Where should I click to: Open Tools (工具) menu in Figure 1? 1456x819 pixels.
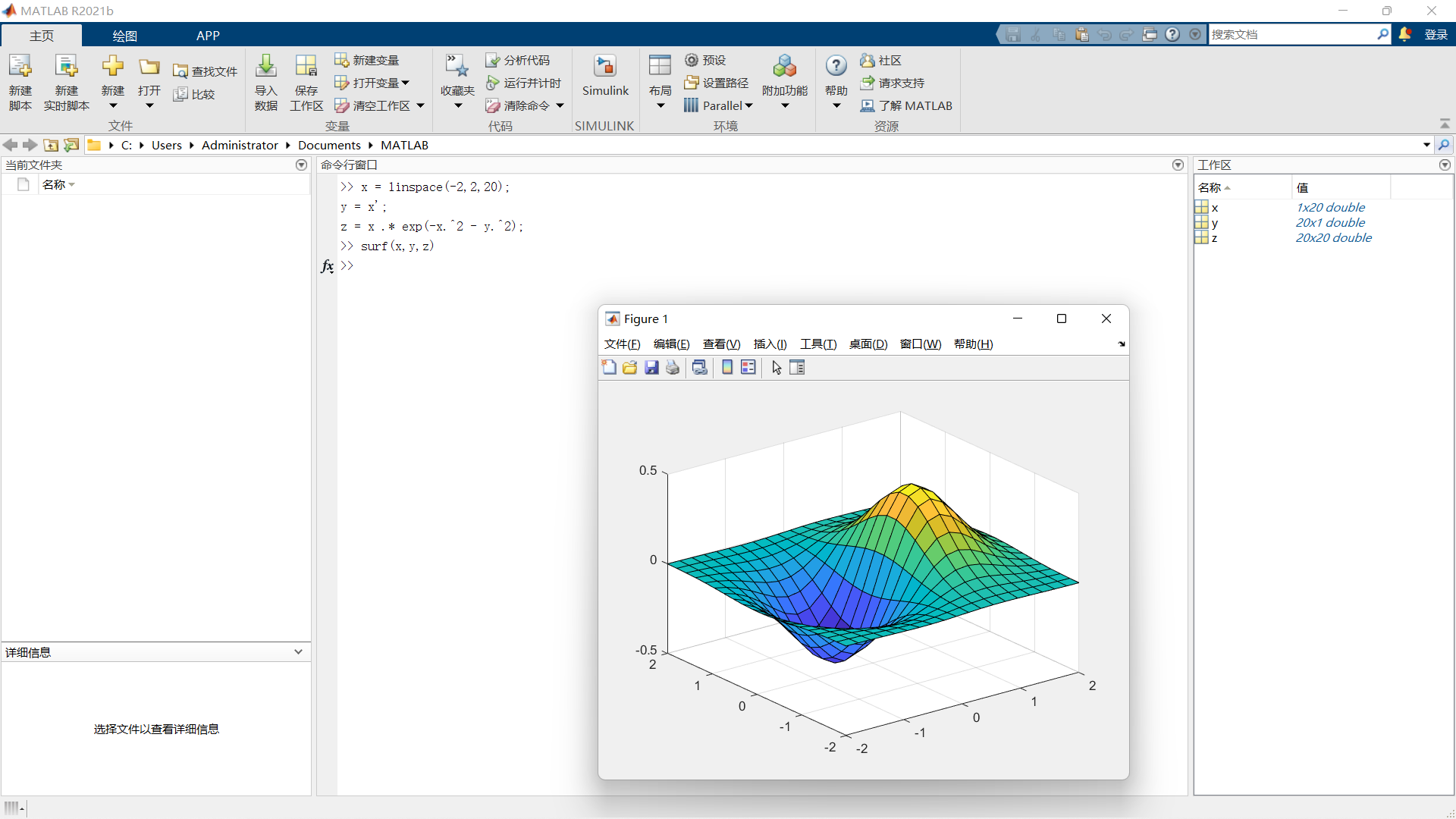pyautogui.click(x=817, y=344)
